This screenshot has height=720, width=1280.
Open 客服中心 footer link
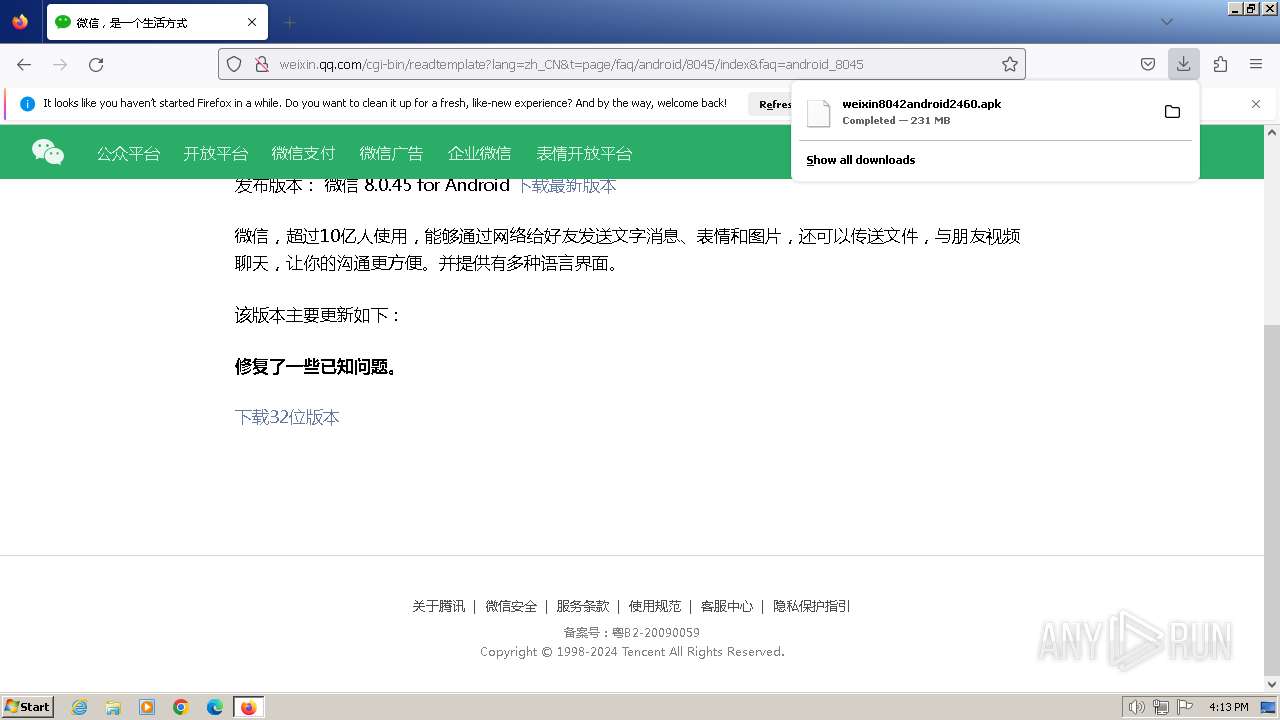(727, 606)
